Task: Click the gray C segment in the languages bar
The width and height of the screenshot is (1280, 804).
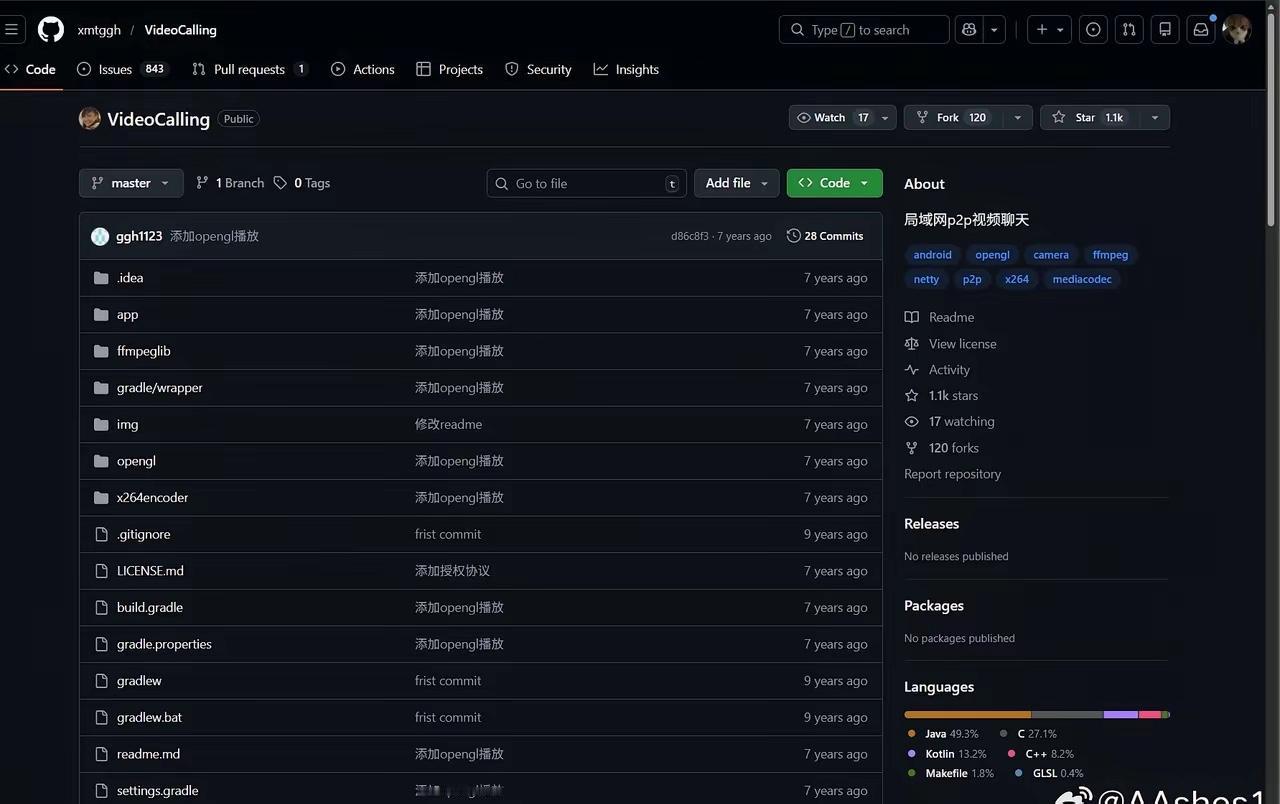Action: point(1067,714)
